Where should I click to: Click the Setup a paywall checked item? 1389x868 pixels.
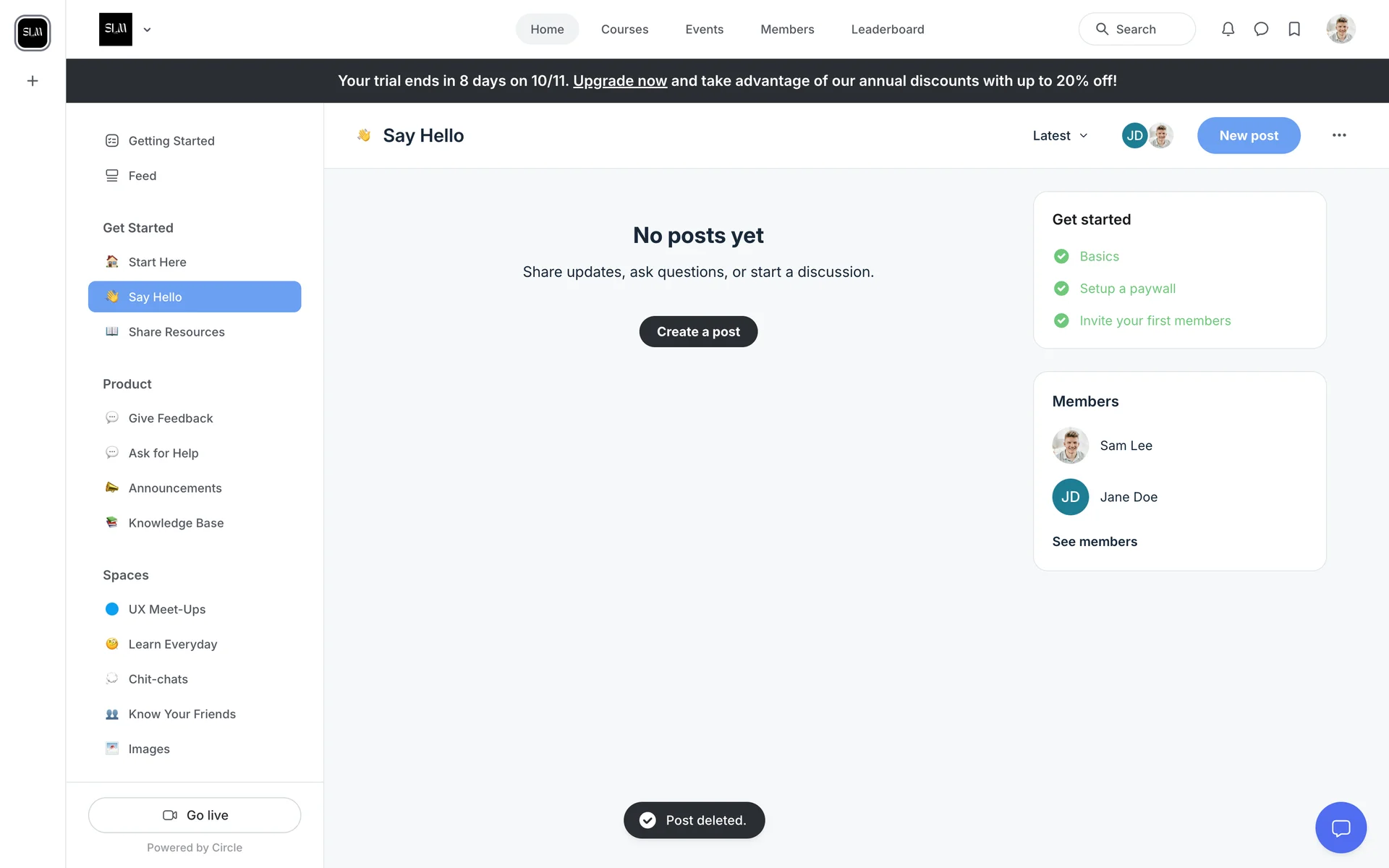[x=1127, y=289]
